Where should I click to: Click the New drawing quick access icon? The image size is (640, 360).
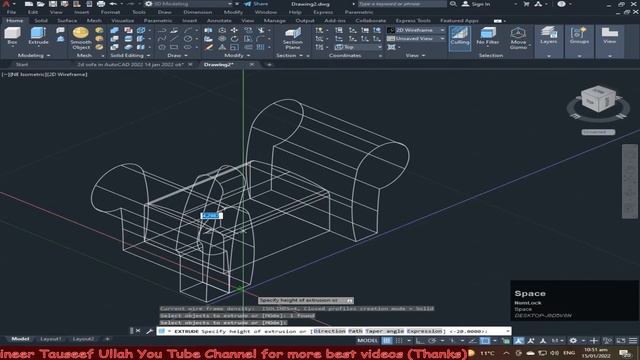pos(29,4)
